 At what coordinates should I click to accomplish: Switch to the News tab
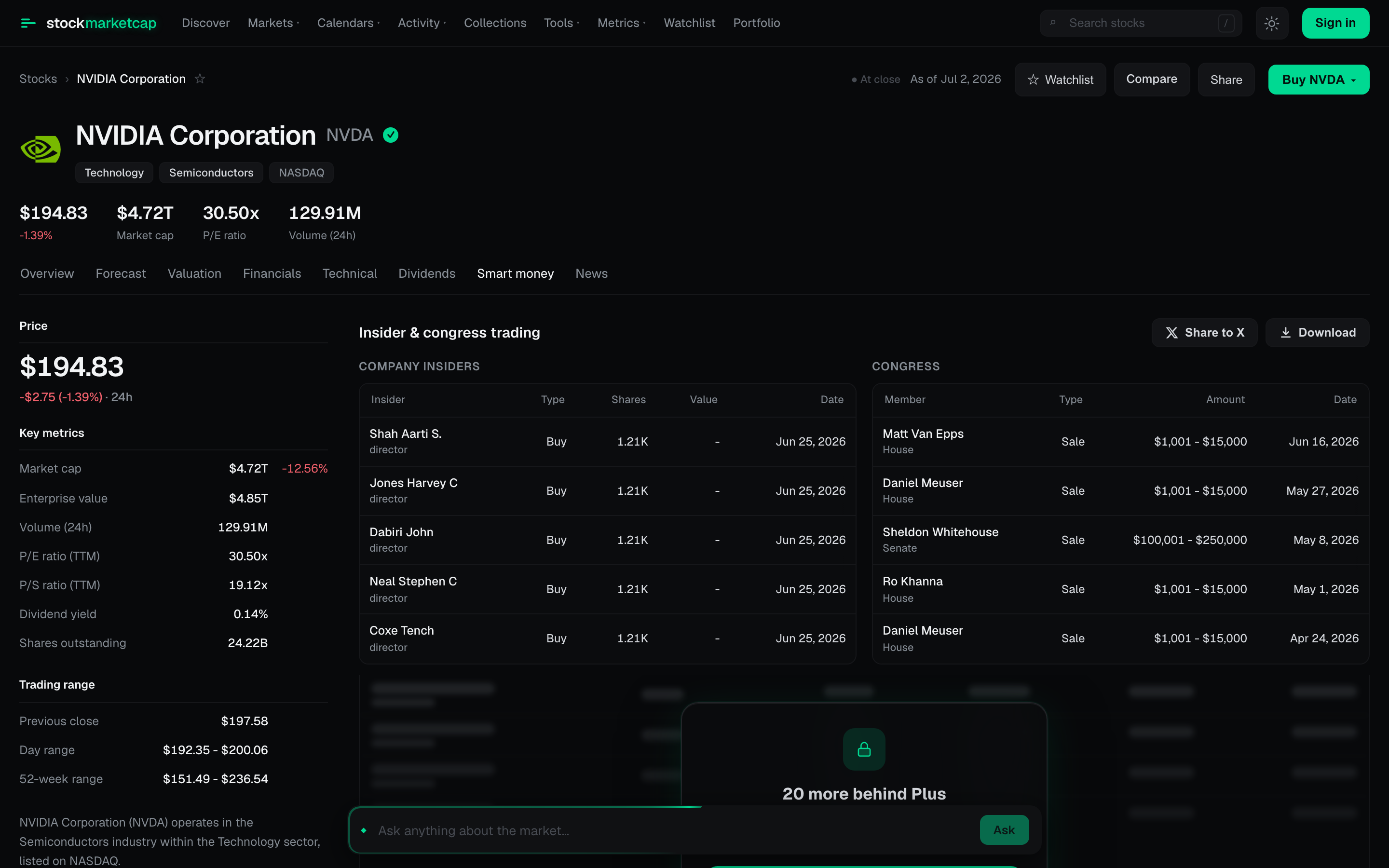click(591, 273)
